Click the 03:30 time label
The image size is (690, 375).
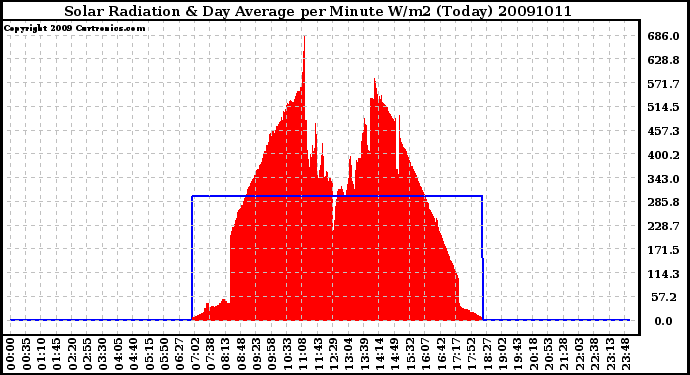(103, 354)
